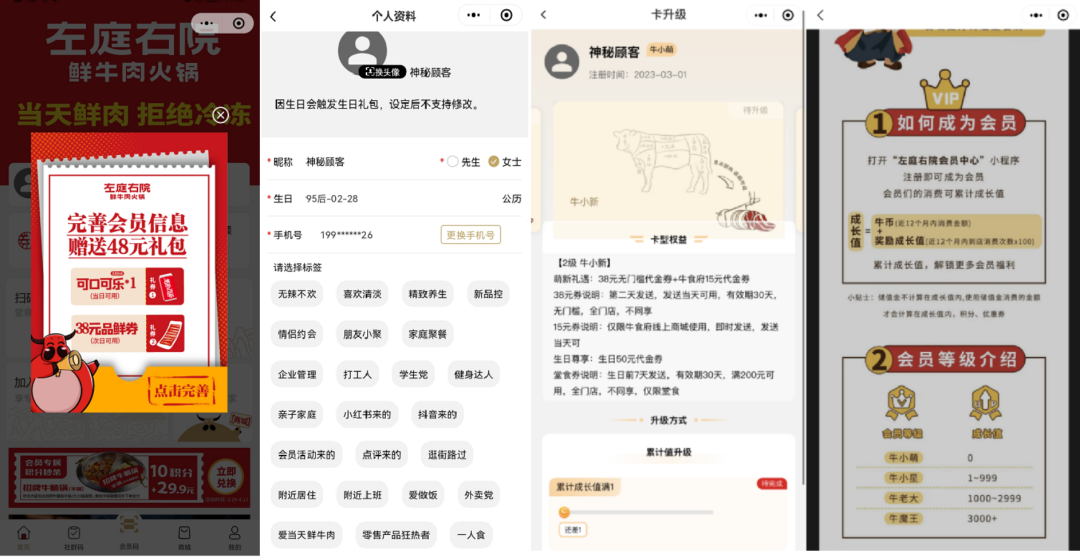Select the 可口可乐*1 coupon on the popup

coord(127,286)
